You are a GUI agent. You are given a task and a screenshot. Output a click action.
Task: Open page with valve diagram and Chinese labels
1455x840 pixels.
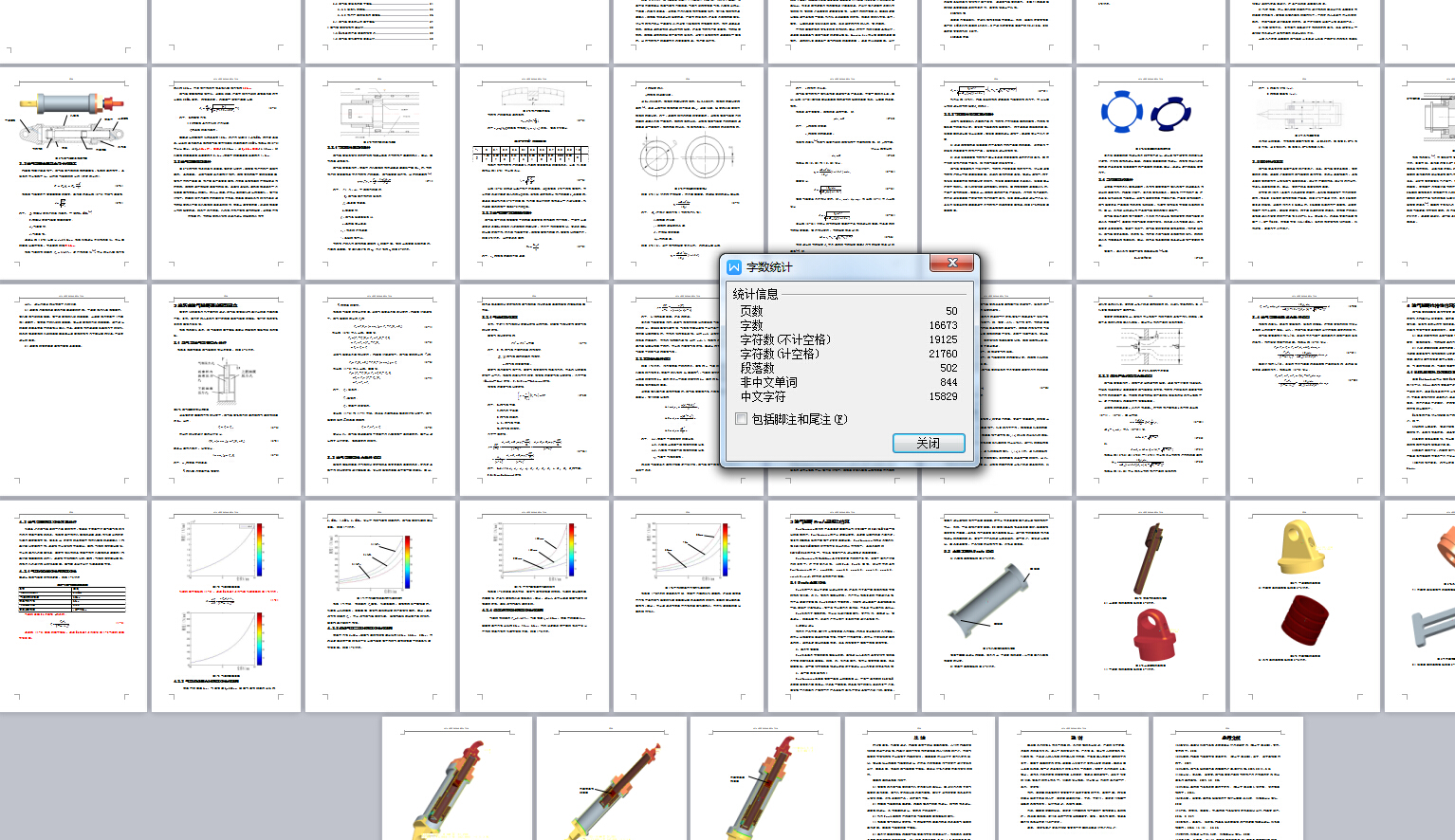(226, 390)
